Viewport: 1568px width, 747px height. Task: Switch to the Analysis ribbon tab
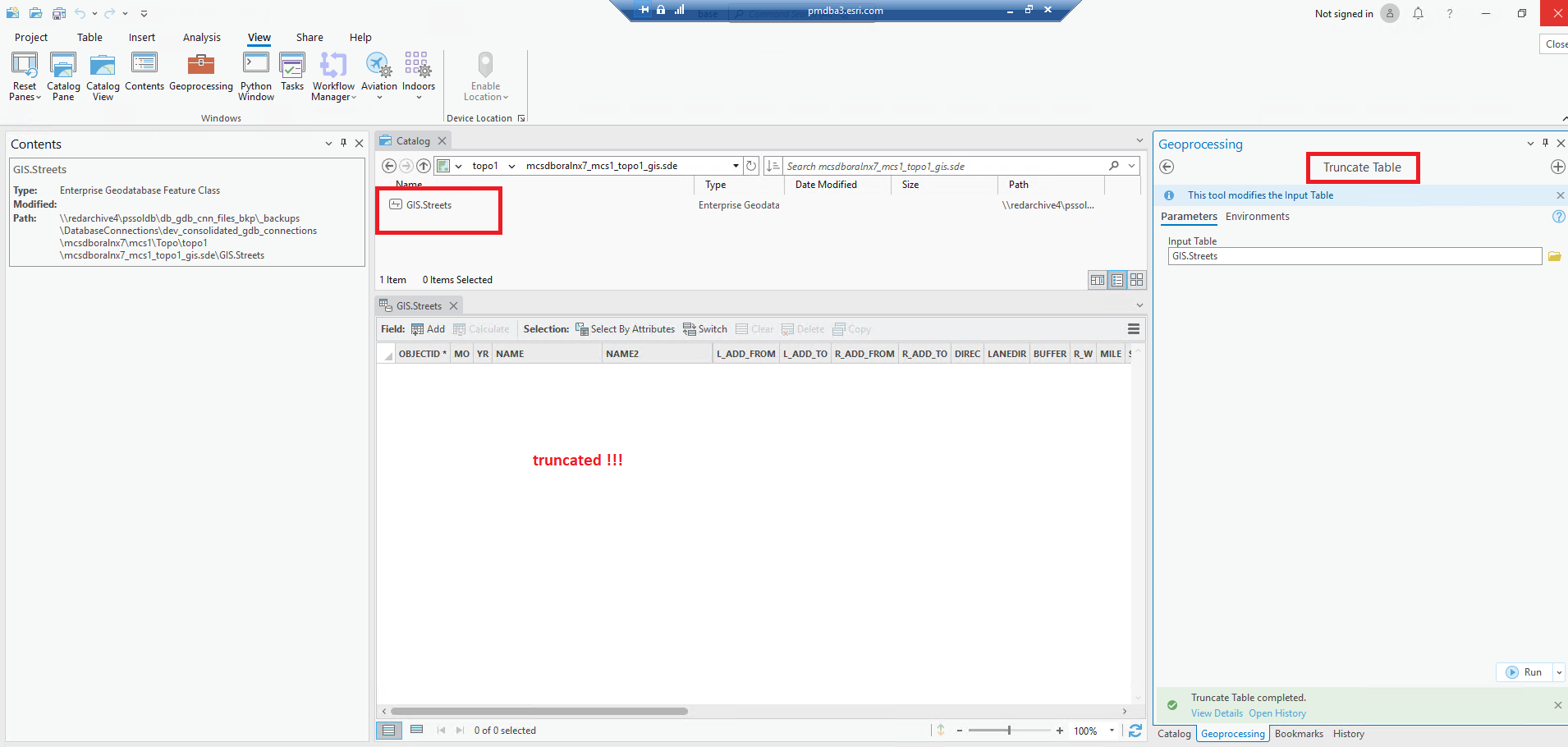[x=201, y=37]
